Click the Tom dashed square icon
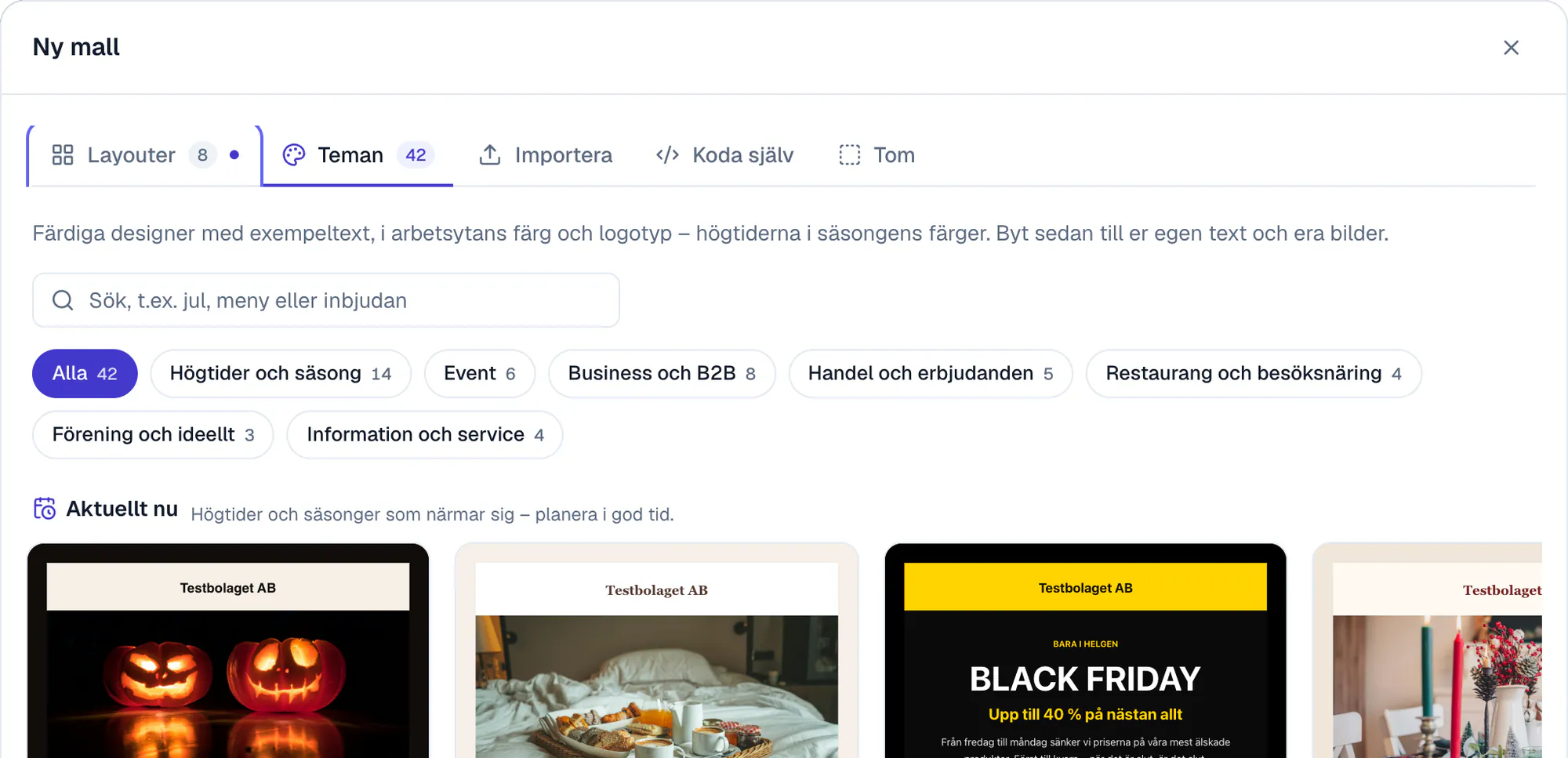 [x=850, y=155]
